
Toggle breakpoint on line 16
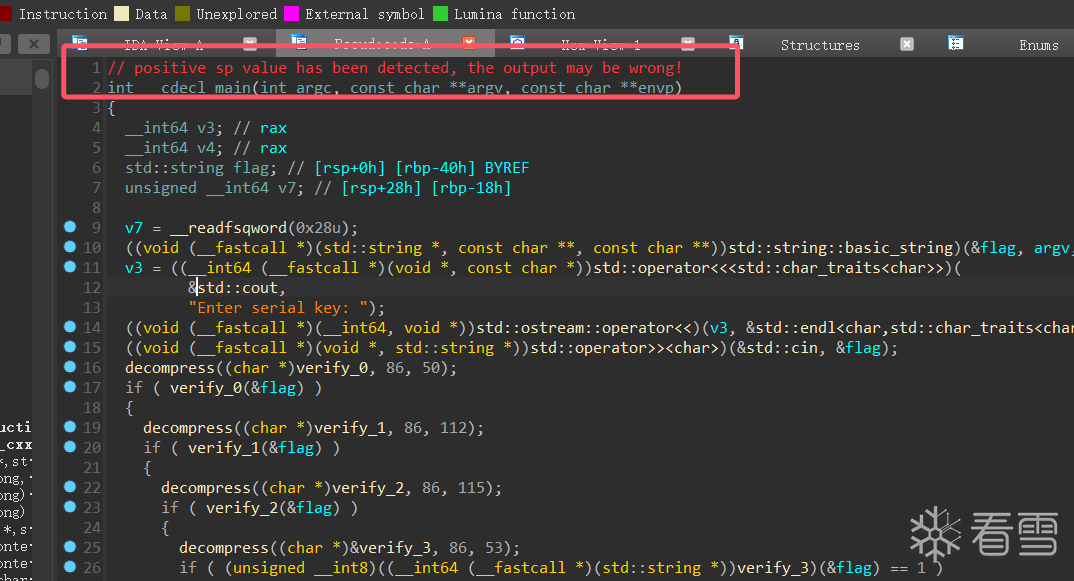coord(70,367)
